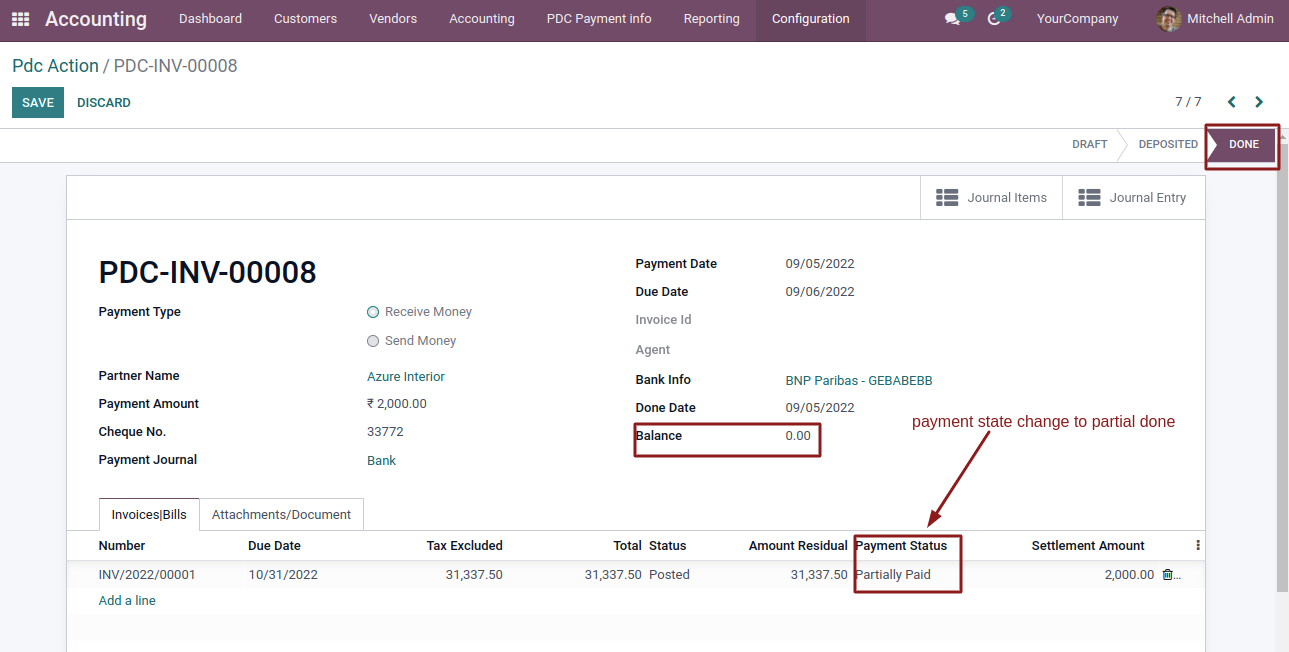1289x652 pixels.
Task: Click the Payment Date 09/05/2022 value
Action: (820, 264)
